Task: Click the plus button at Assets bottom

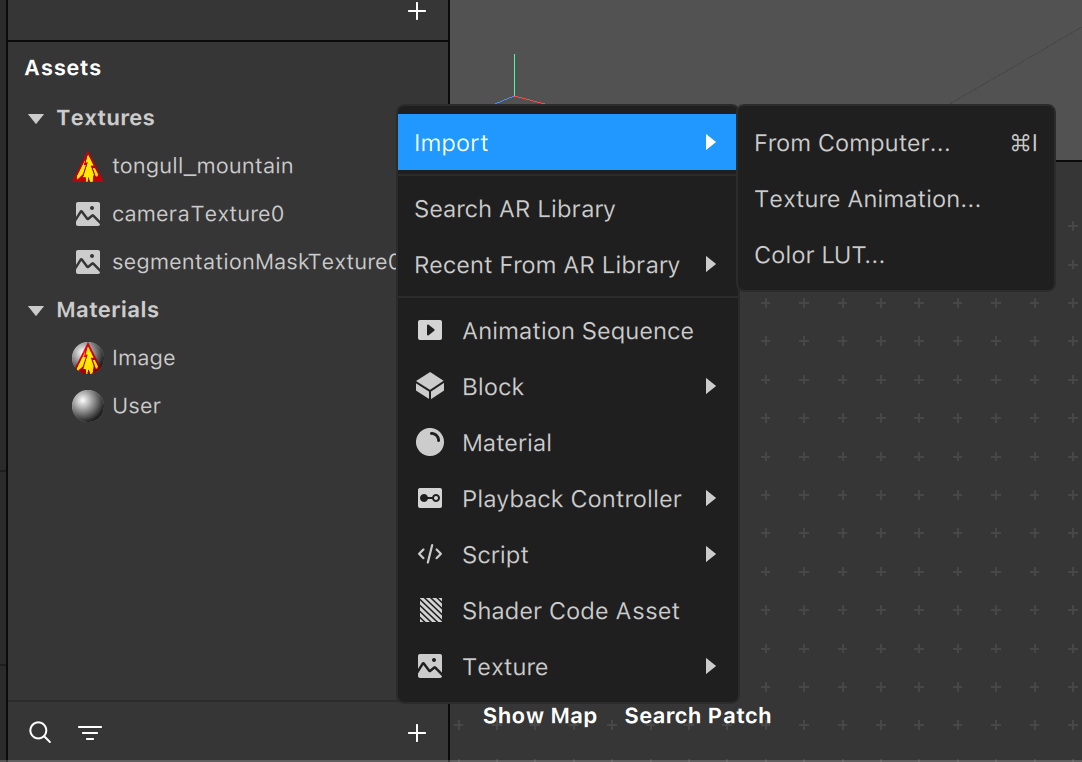Action: point(417,734)
